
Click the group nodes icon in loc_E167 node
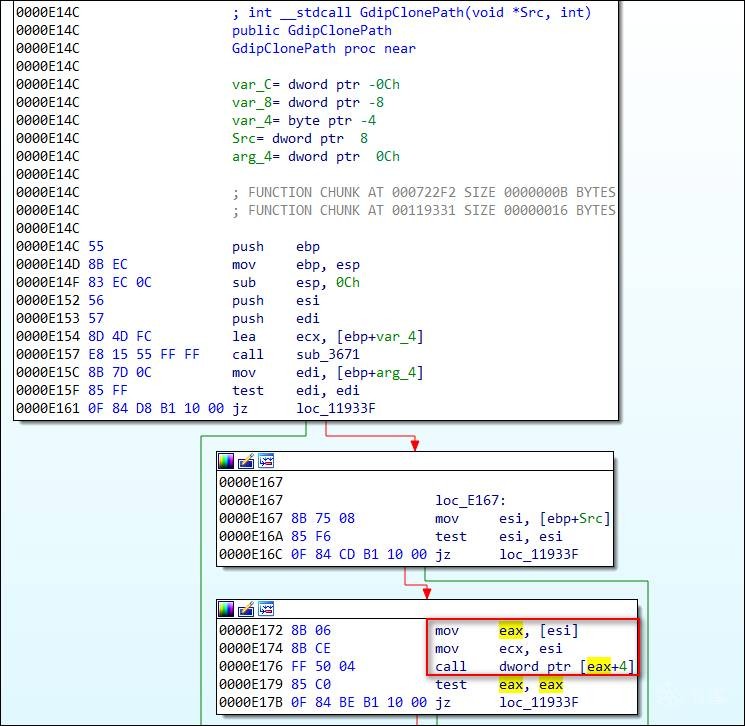click(266, 461)
